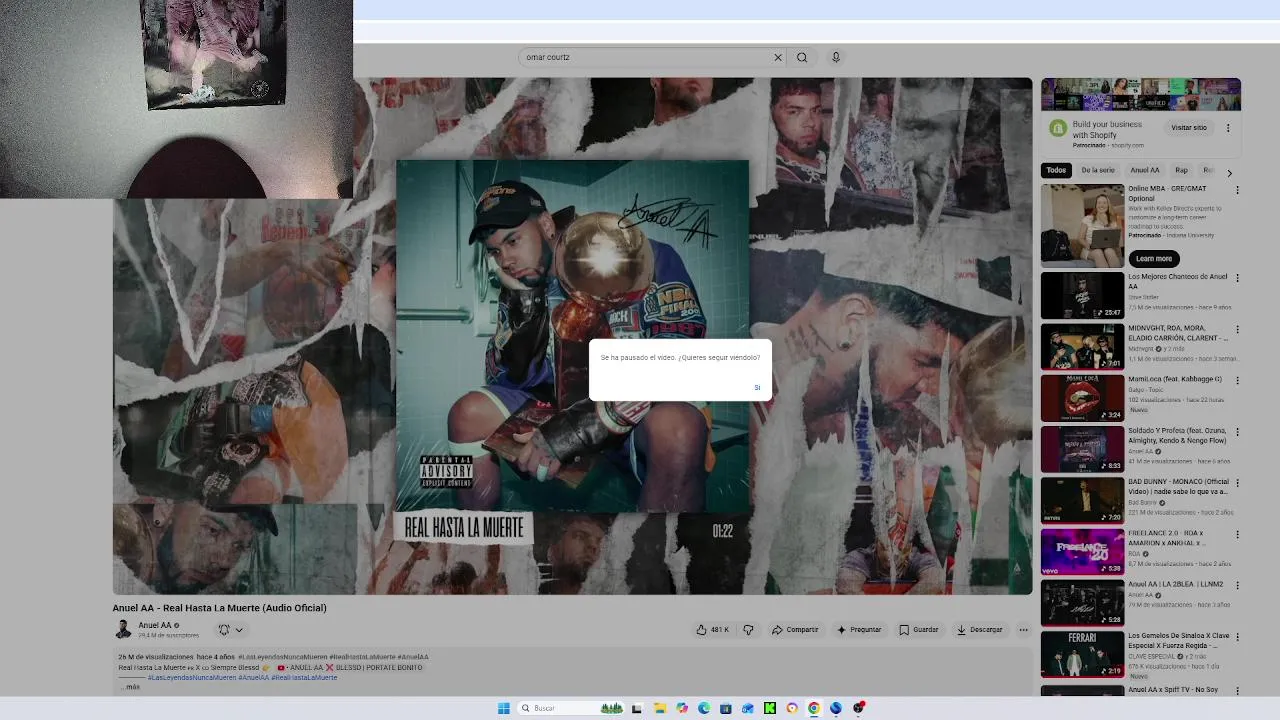1280x720 pixels.
Task: Expand the notification options chevron
Action: click(x=239, y=630)
